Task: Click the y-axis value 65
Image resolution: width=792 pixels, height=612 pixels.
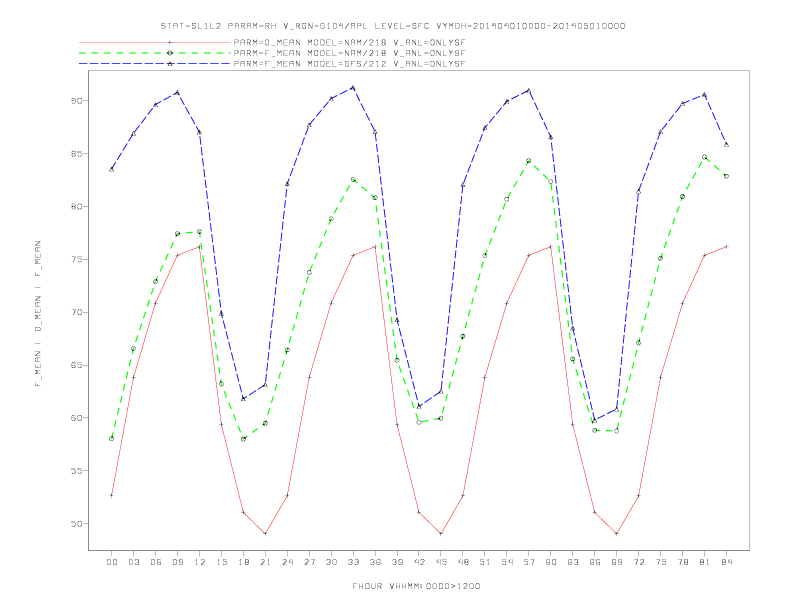Action: pos(76,365)
